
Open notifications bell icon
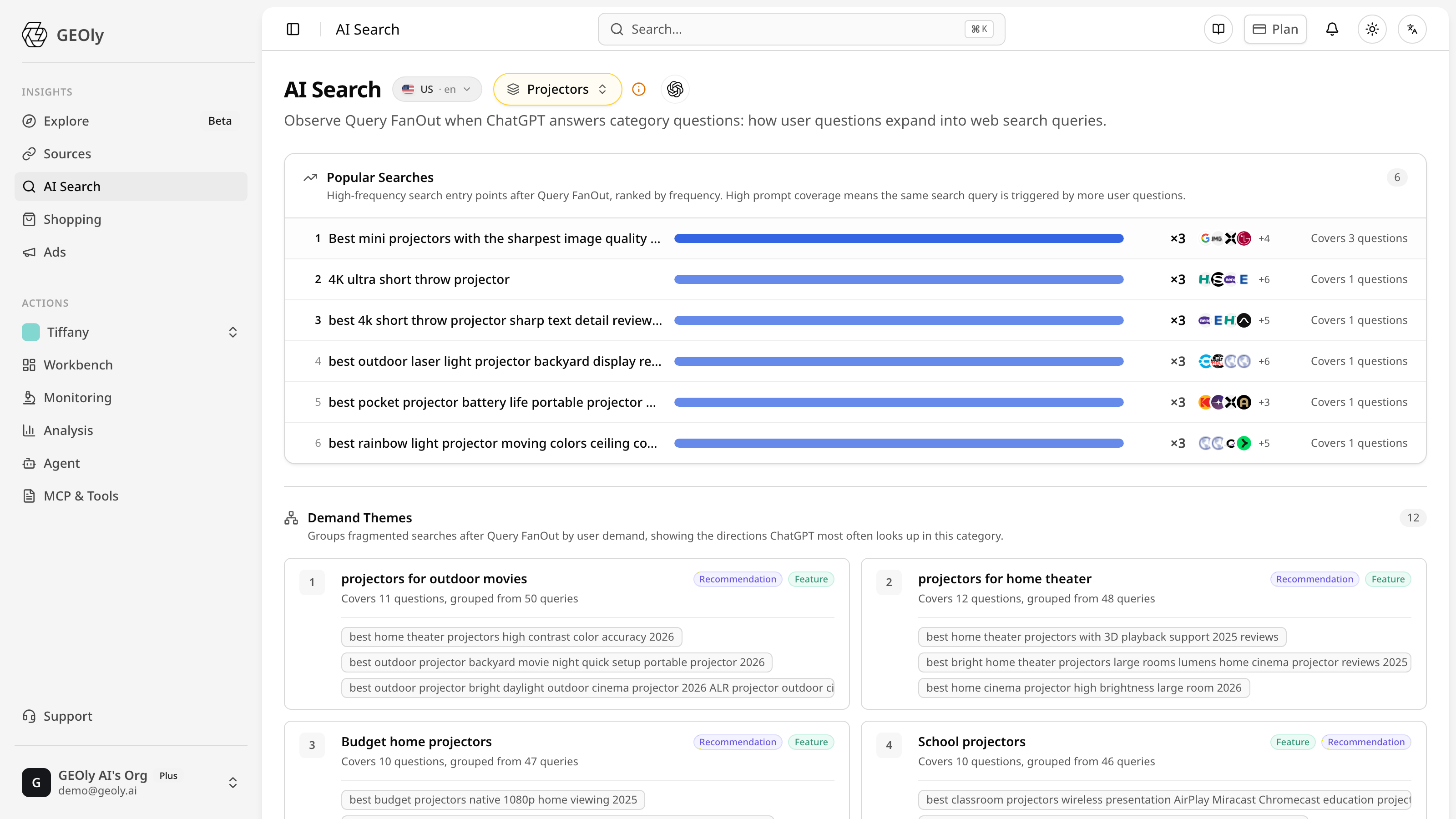[1332, 29]
